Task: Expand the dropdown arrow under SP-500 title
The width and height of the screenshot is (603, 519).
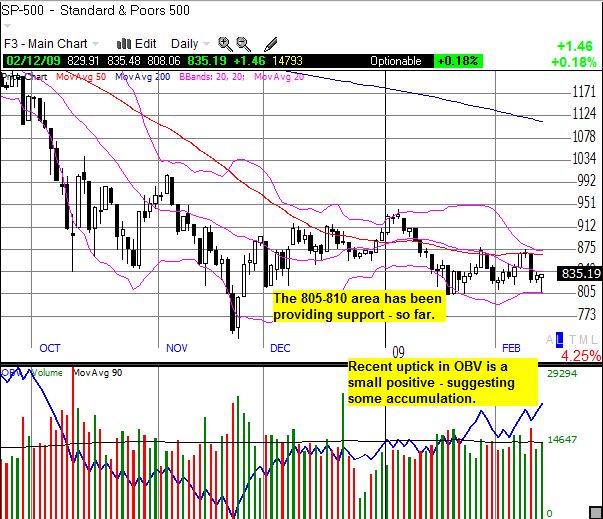Action: (7, 26)
